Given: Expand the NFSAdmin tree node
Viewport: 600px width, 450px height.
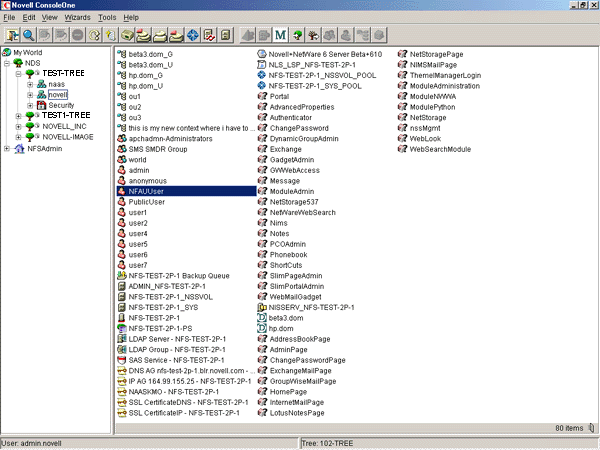Looking at the screenshot, I should point(8,149).
